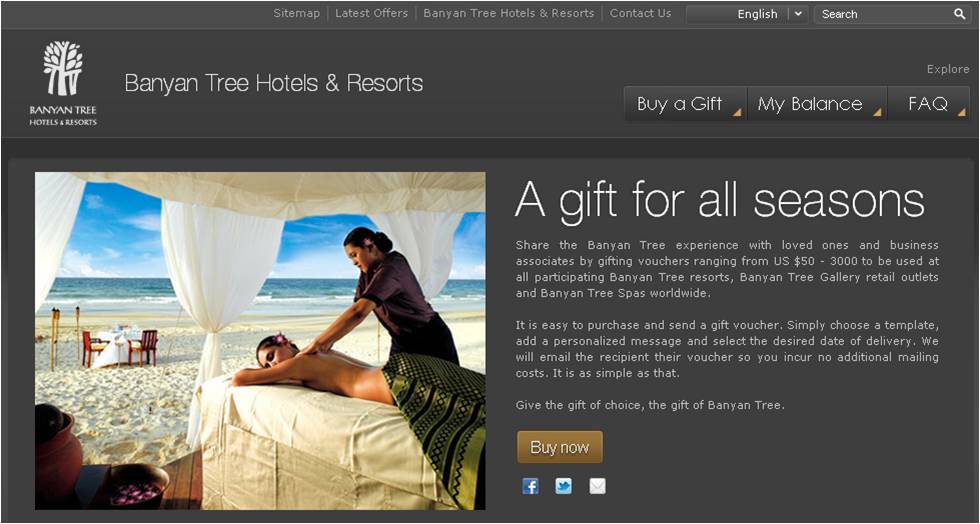Viewport: 980px width, 524px height.
Task: Click the Banyan Tree logo
Action: (63, 83)
